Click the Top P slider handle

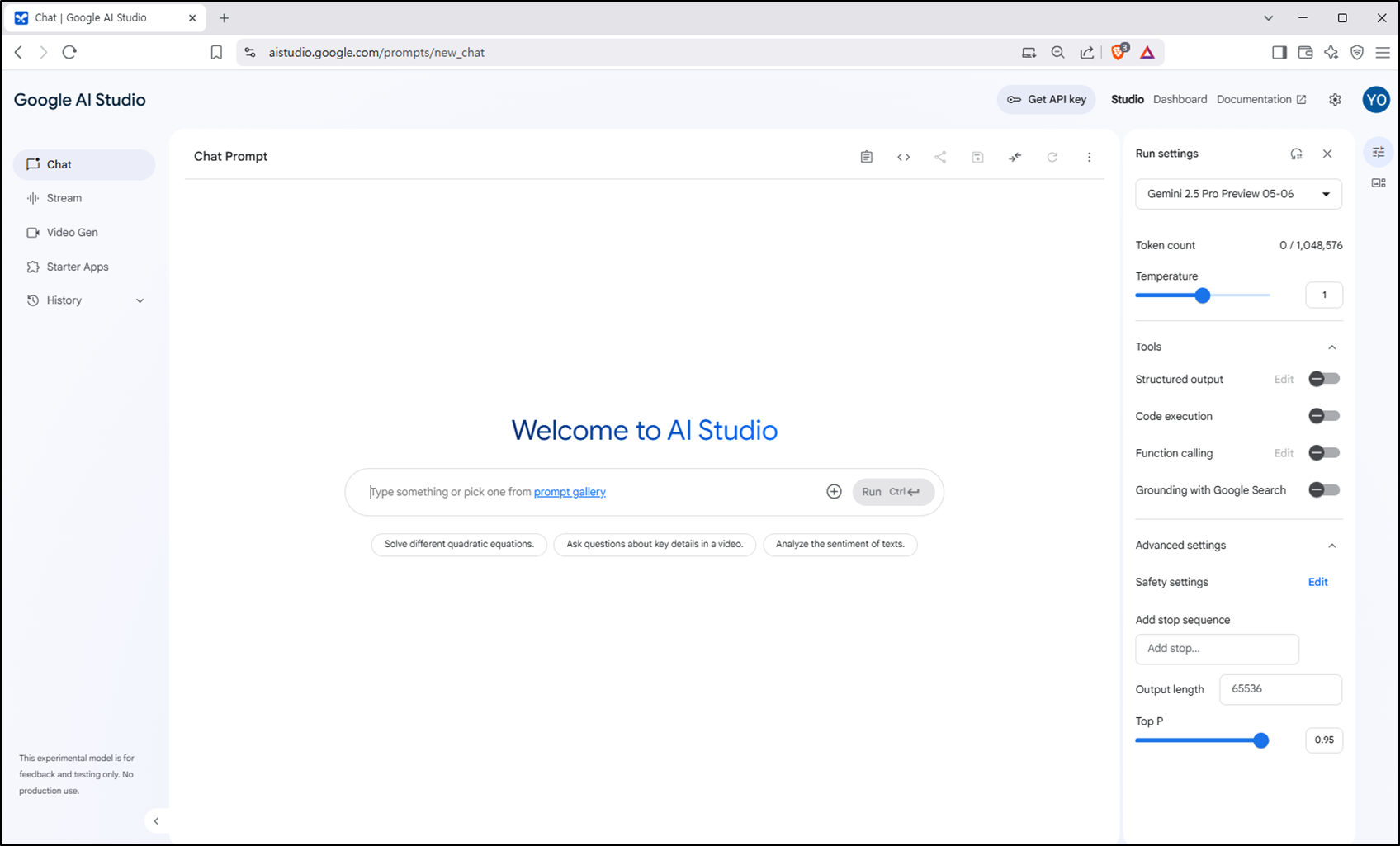[1260, 740]
